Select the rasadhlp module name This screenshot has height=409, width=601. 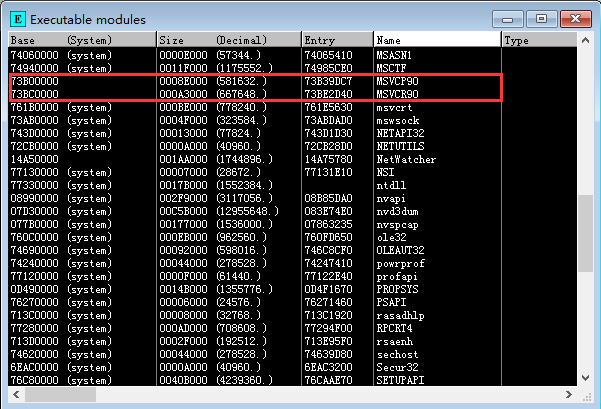[400, 315]
